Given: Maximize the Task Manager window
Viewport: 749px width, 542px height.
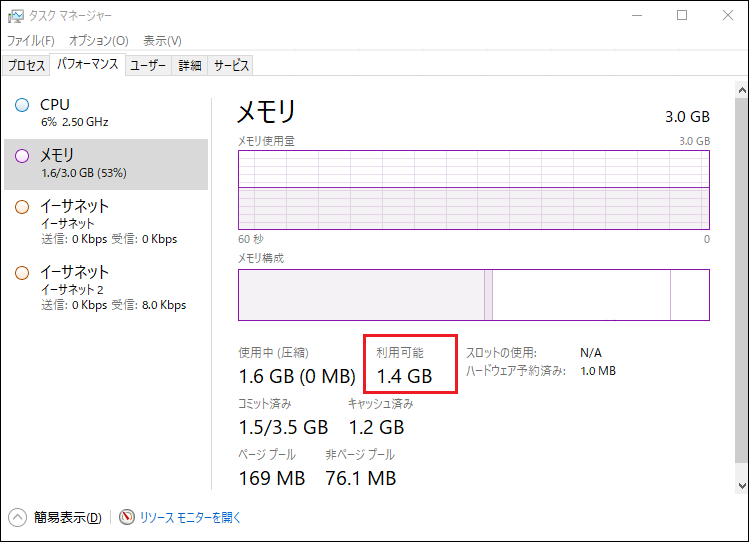Looking at the screenshot, I should click(682, 15).
